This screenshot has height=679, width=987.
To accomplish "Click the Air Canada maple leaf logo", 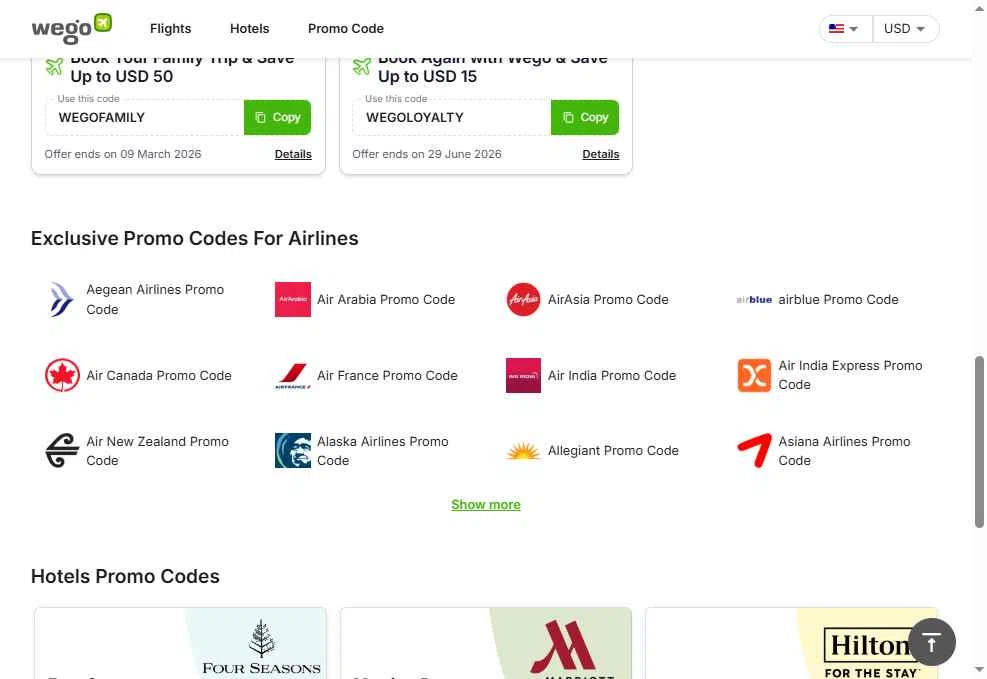I will click(62, 375).
